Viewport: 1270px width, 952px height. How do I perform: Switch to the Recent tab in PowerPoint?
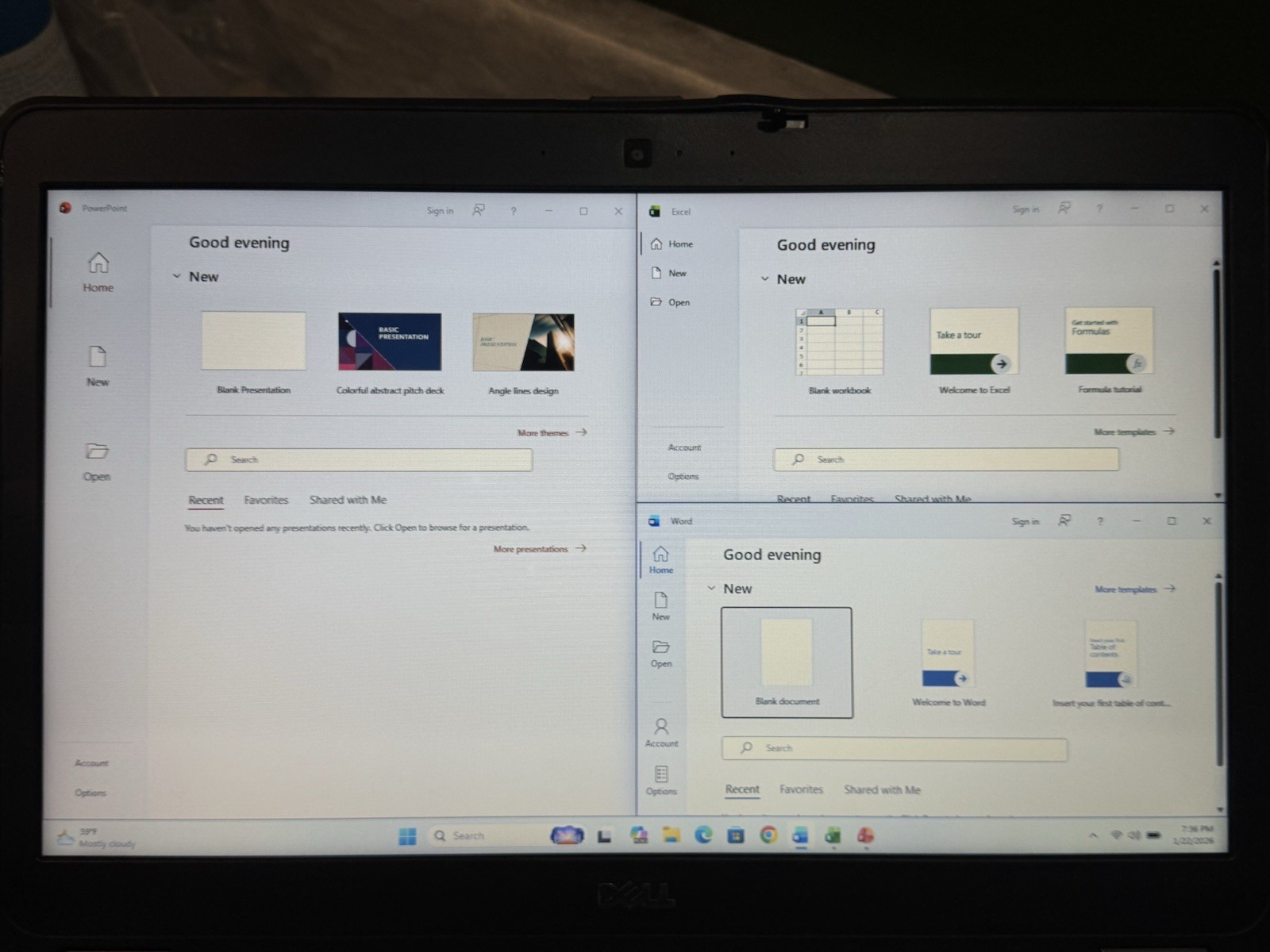click(x=206, y=500)
